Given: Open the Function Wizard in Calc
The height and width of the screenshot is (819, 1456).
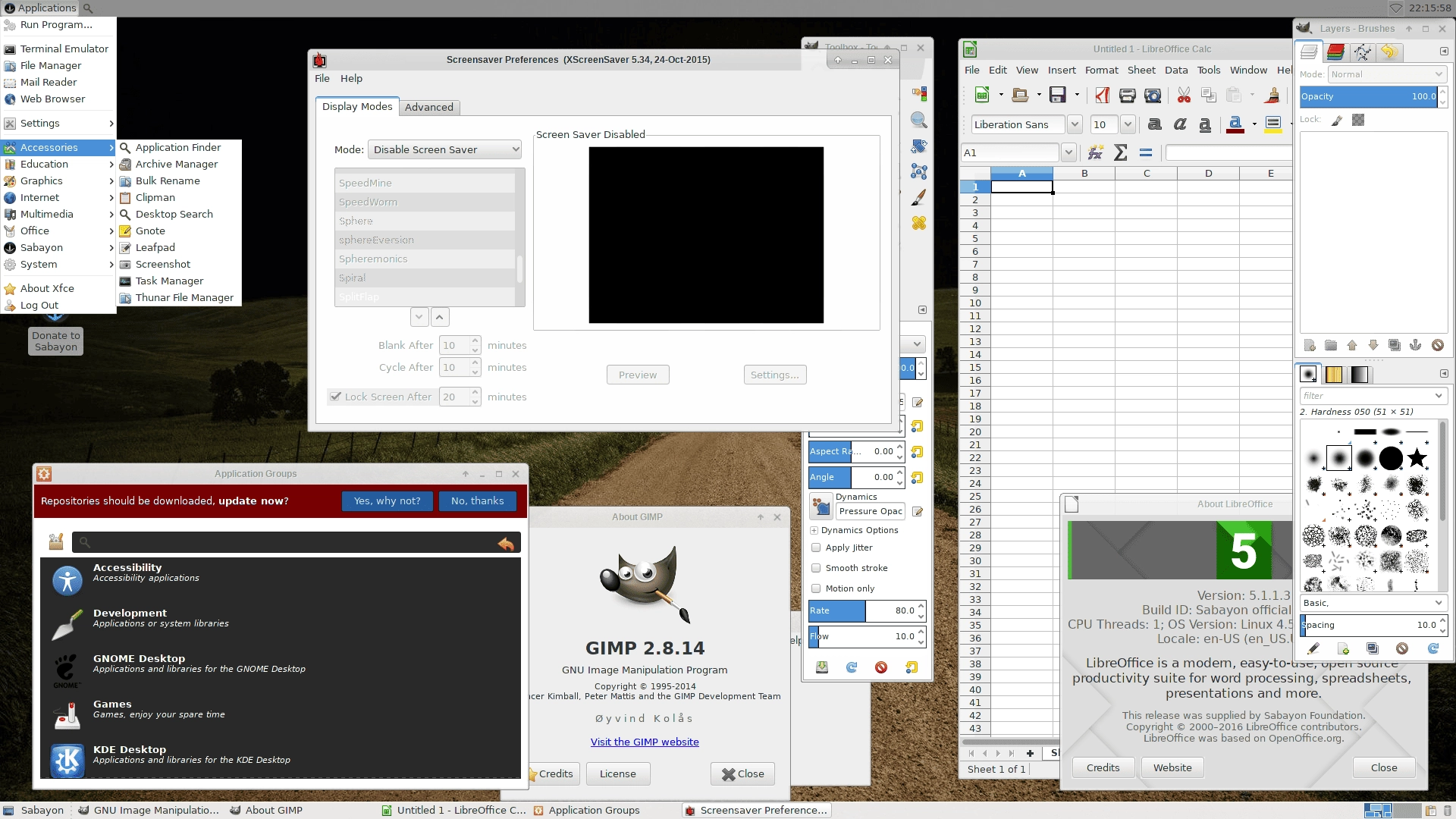Looking at the screenshot, I should click(x=1095, y=152).
